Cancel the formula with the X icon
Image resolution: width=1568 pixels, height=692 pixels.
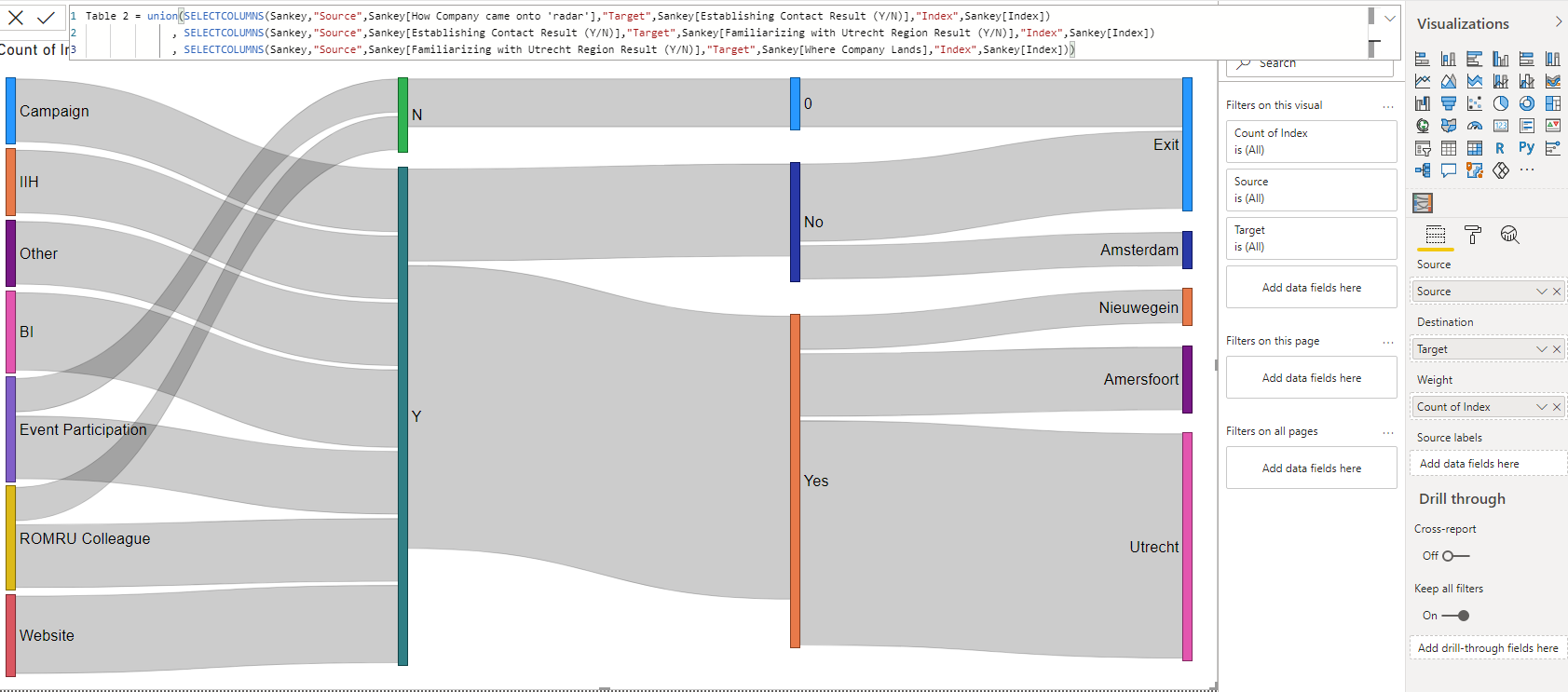(16, 18)
